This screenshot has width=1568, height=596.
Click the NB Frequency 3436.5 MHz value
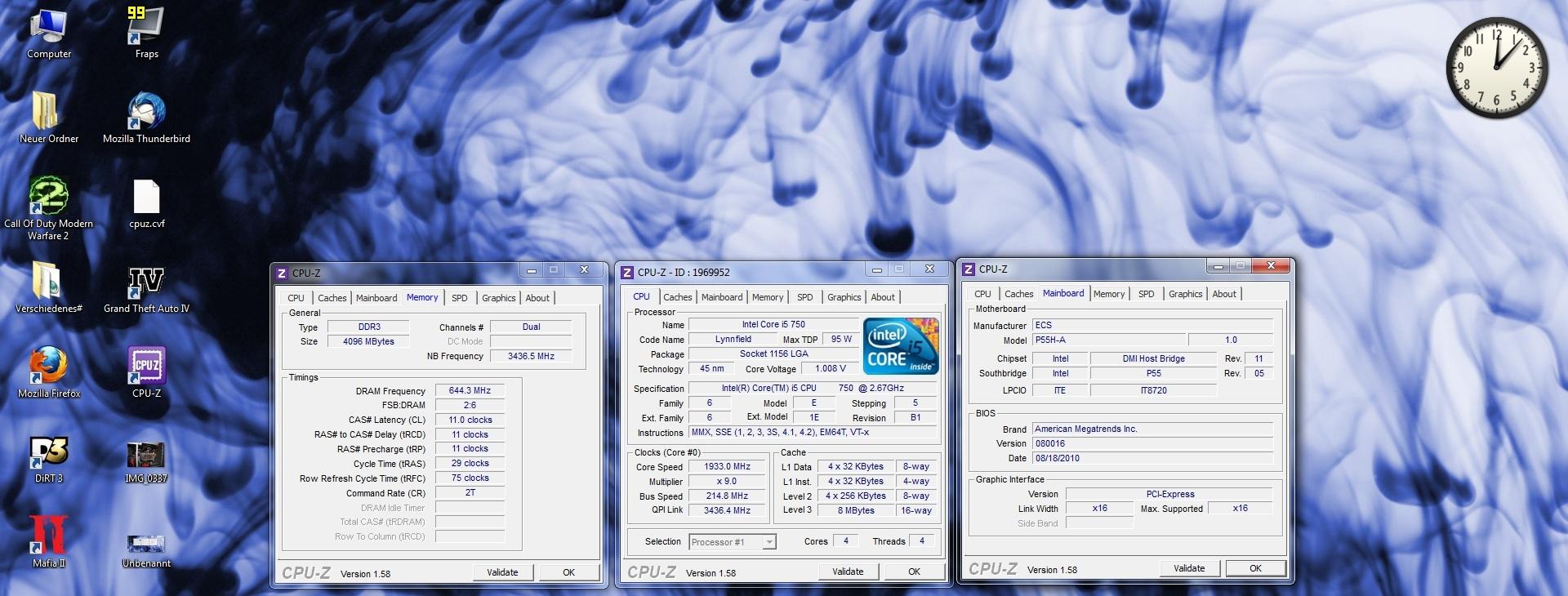point(531,356)
